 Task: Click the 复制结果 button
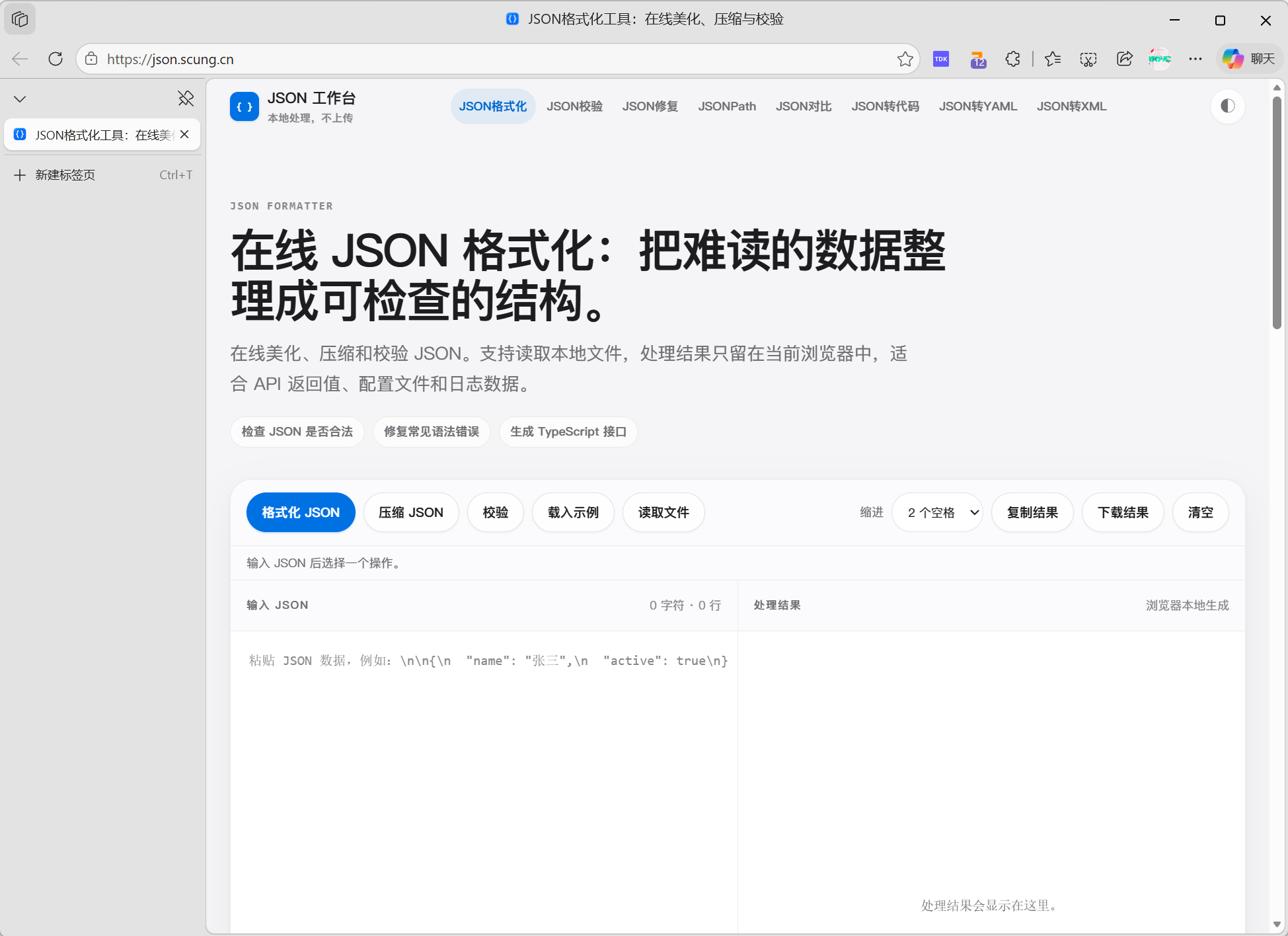pyautogui.click(x=1032, y=512)
